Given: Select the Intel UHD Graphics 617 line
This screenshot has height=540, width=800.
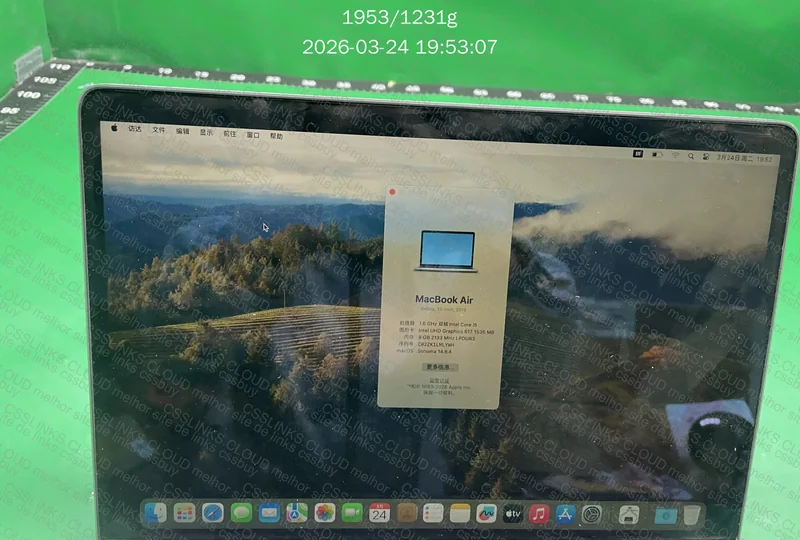Looking at the screenshot, I should (x=456, y=331).
